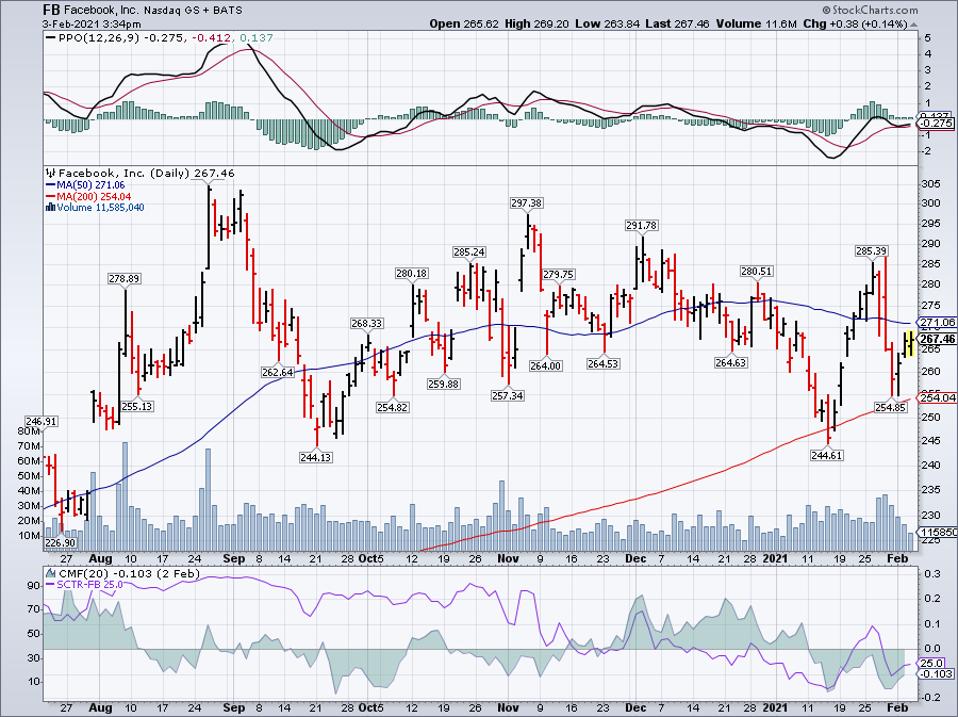This screenshot has width=958, height=717.
Task: Click the -0.275 tag on the PPO axis
Action: 936,123
